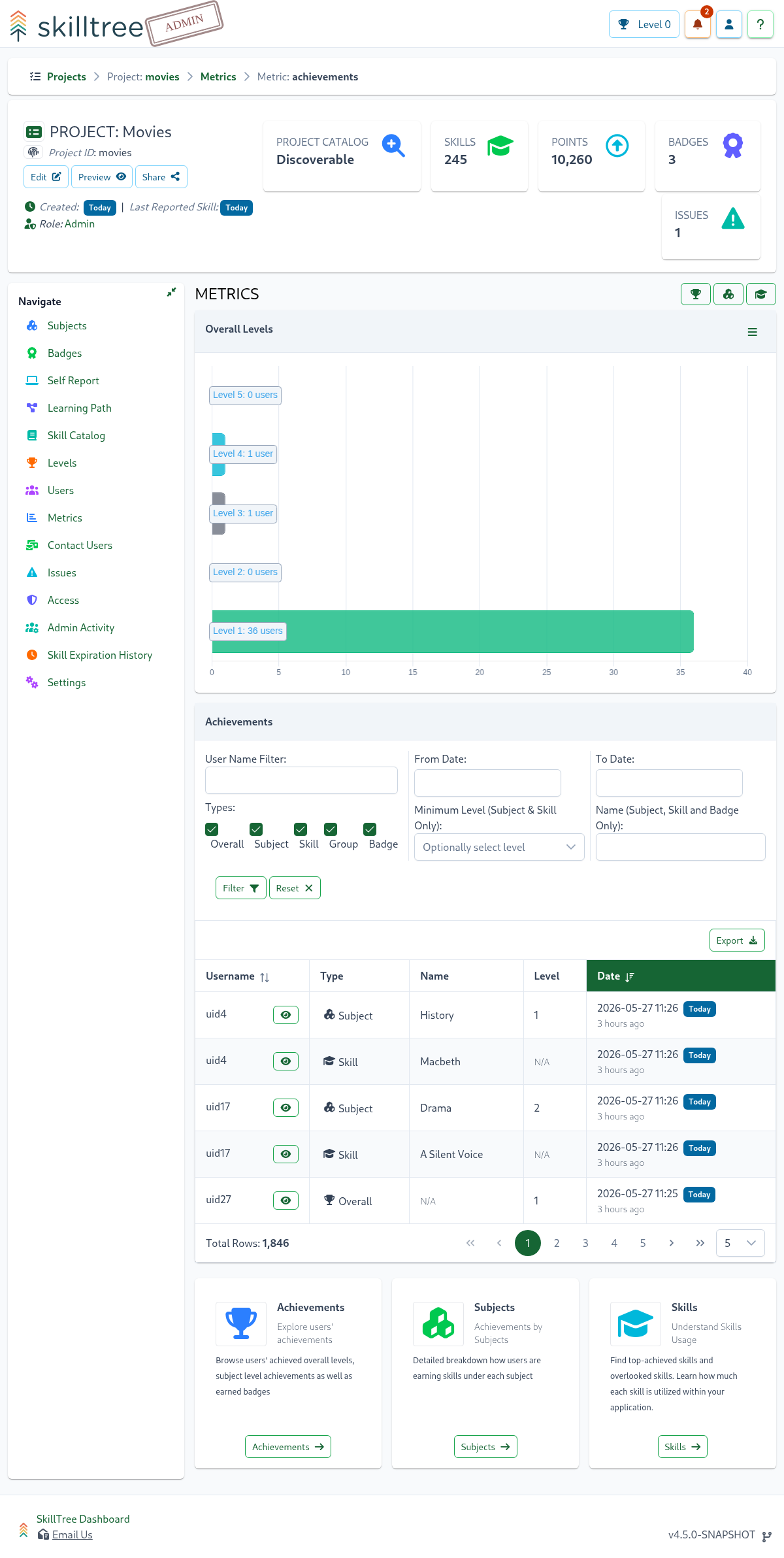Open the trophy achievements metrics icon

696,294
